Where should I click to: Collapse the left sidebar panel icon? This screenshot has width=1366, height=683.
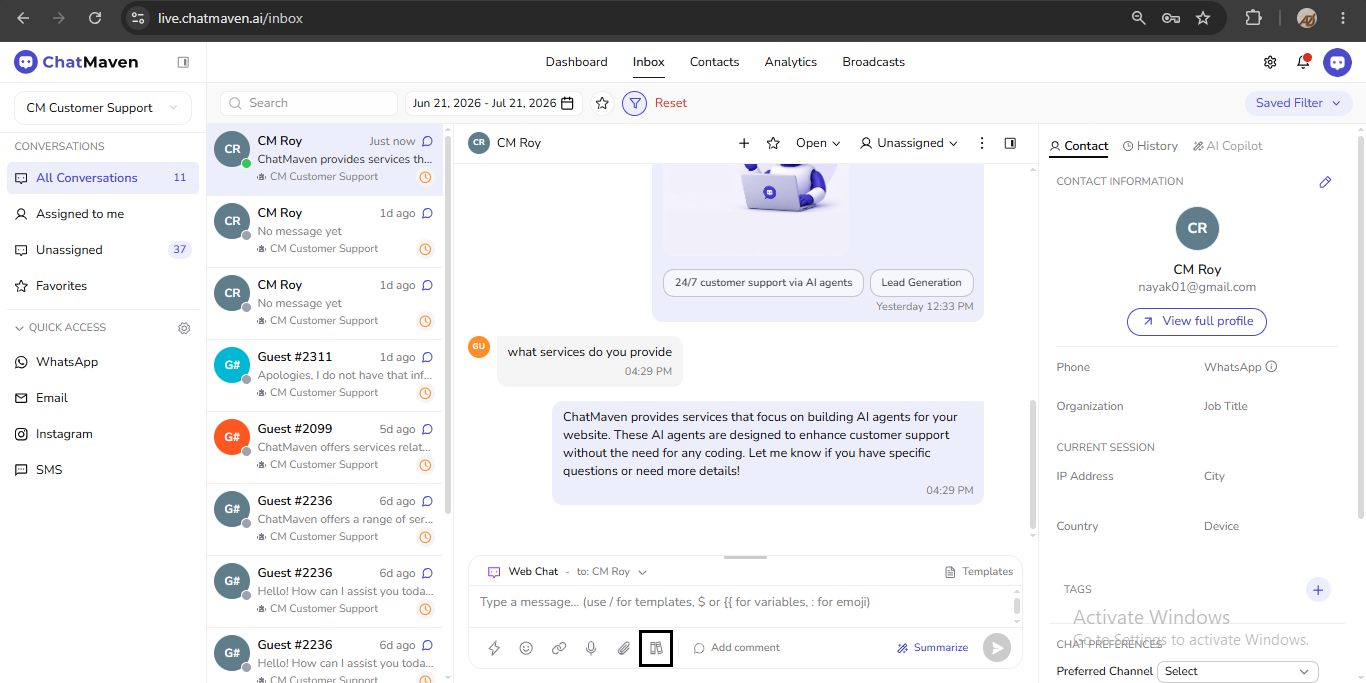click(x=183, y=62)
